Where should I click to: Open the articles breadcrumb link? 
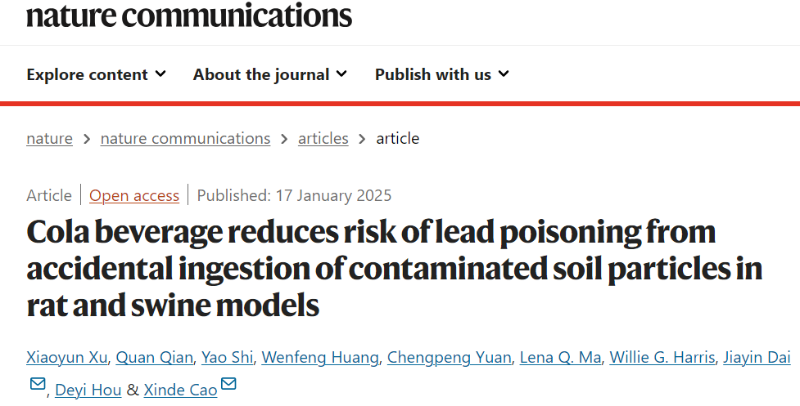[323, 138]
